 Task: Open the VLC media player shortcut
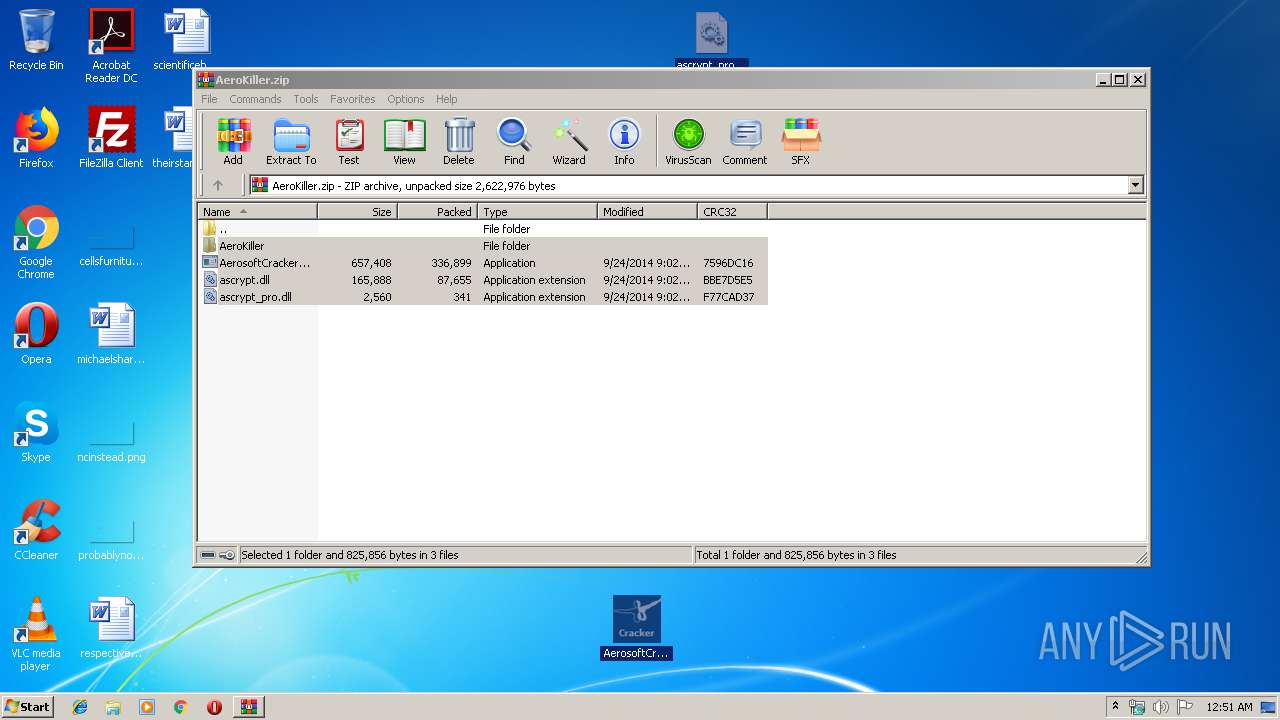point(36,634)
